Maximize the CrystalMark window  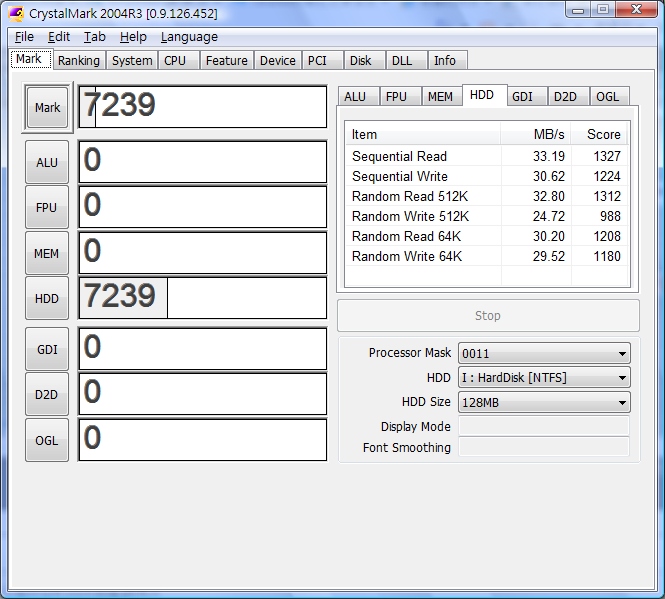coord(603,9)
